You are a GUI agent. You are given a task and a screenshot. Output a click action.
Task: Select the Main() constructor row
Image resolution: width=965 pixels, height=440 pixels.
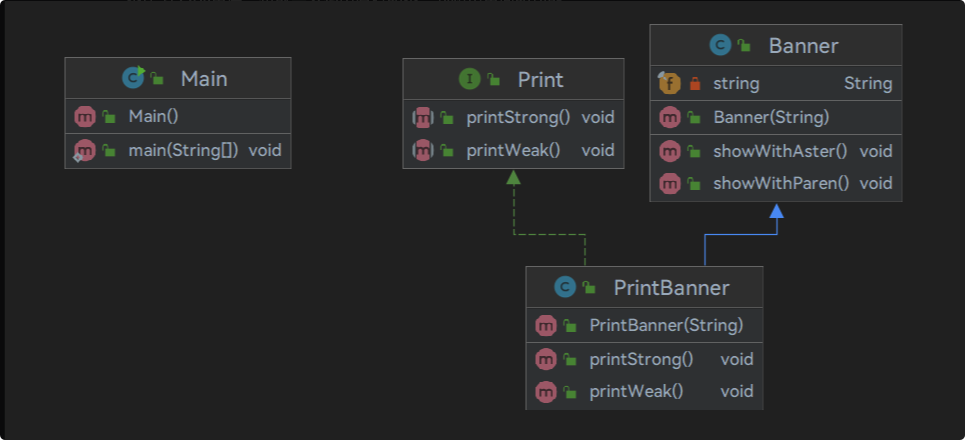[178, 116]
